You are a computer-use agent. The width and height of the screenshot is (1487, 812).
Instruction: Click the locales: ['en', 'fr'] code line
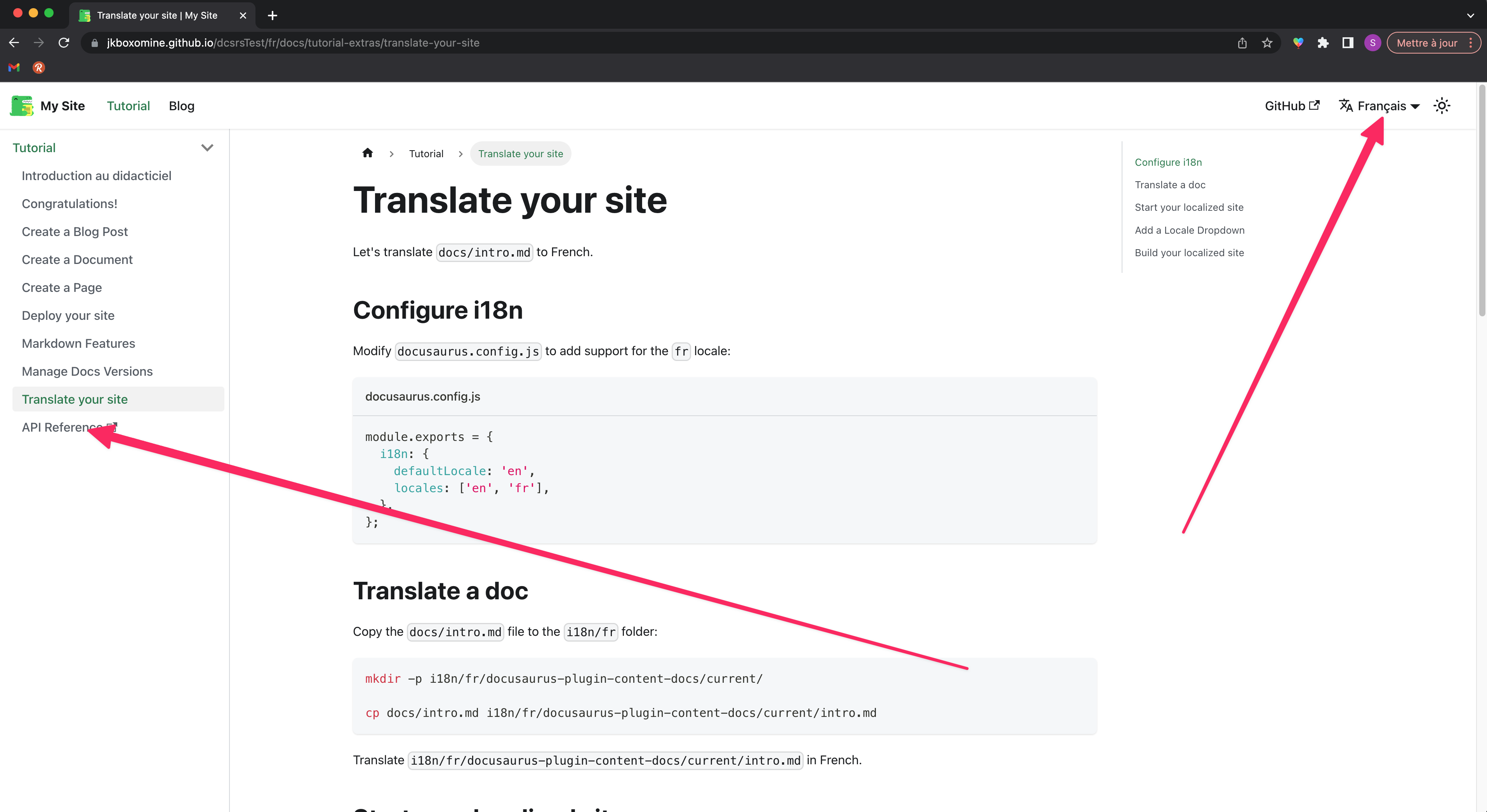click(472, 488)
